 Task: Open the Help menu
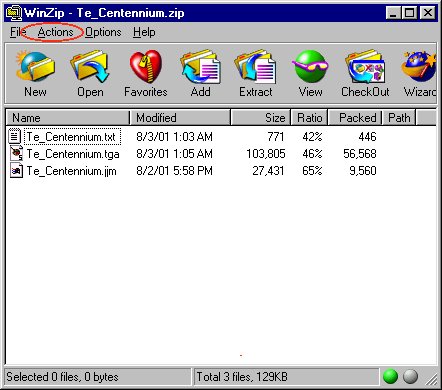(144, 32)
